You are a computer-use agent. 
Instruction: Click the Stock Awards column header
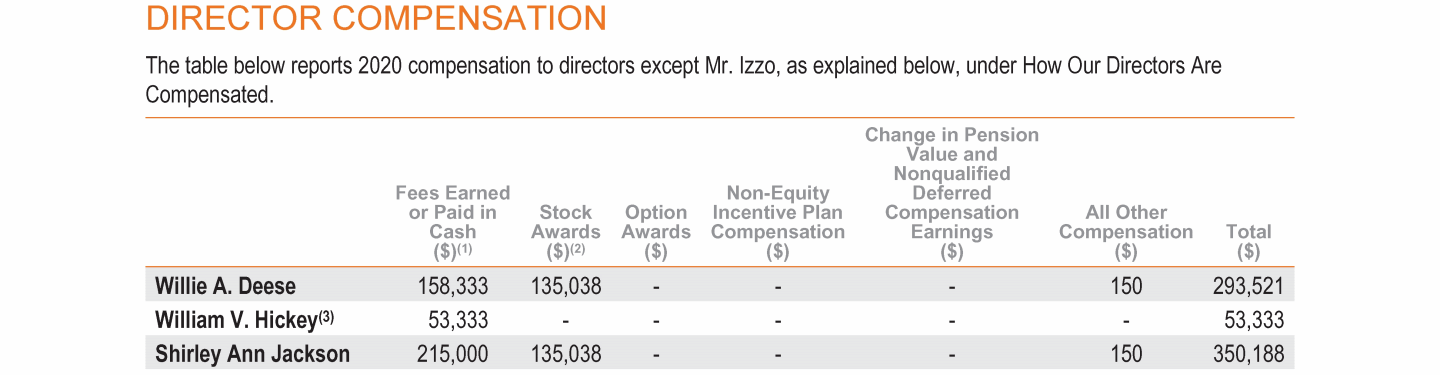pos(566,231)
